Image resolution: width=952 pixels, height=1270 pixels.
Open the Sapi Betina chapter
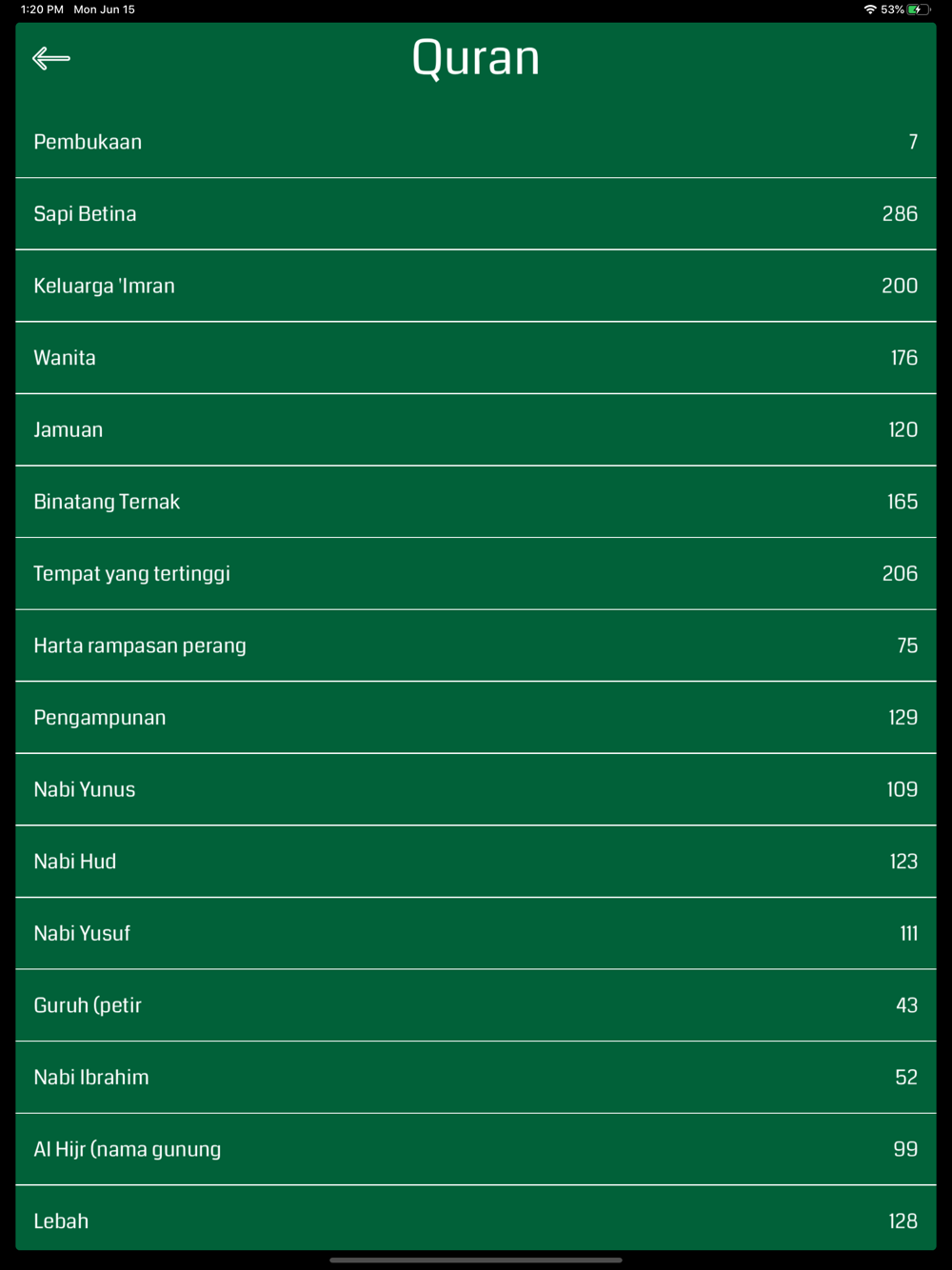click(x=476, y=214)
